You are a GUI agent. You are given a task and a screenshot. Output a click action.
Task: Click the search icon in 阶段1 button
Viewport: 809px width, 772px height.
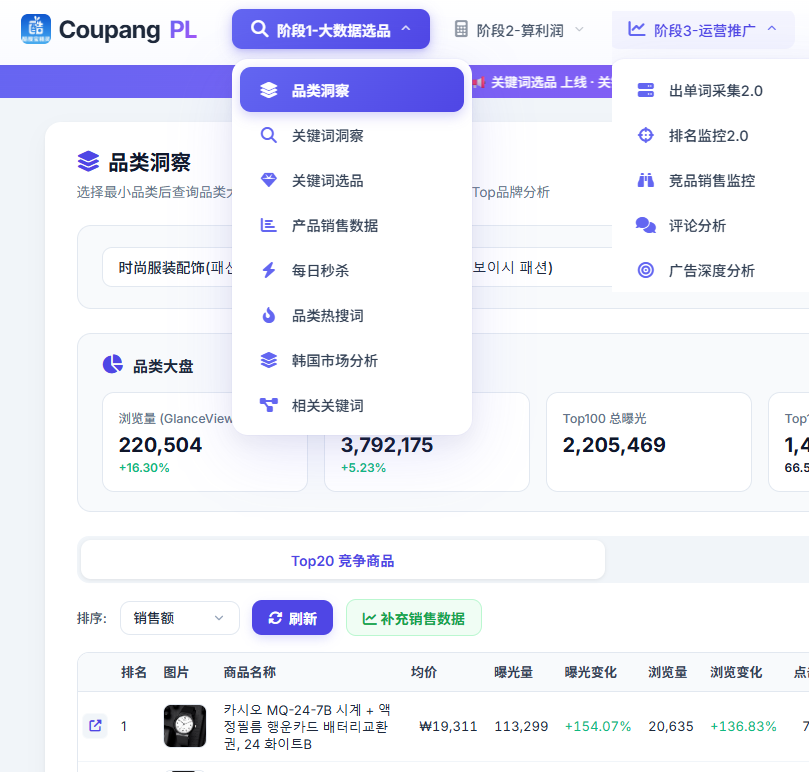[x=259, y=29]
